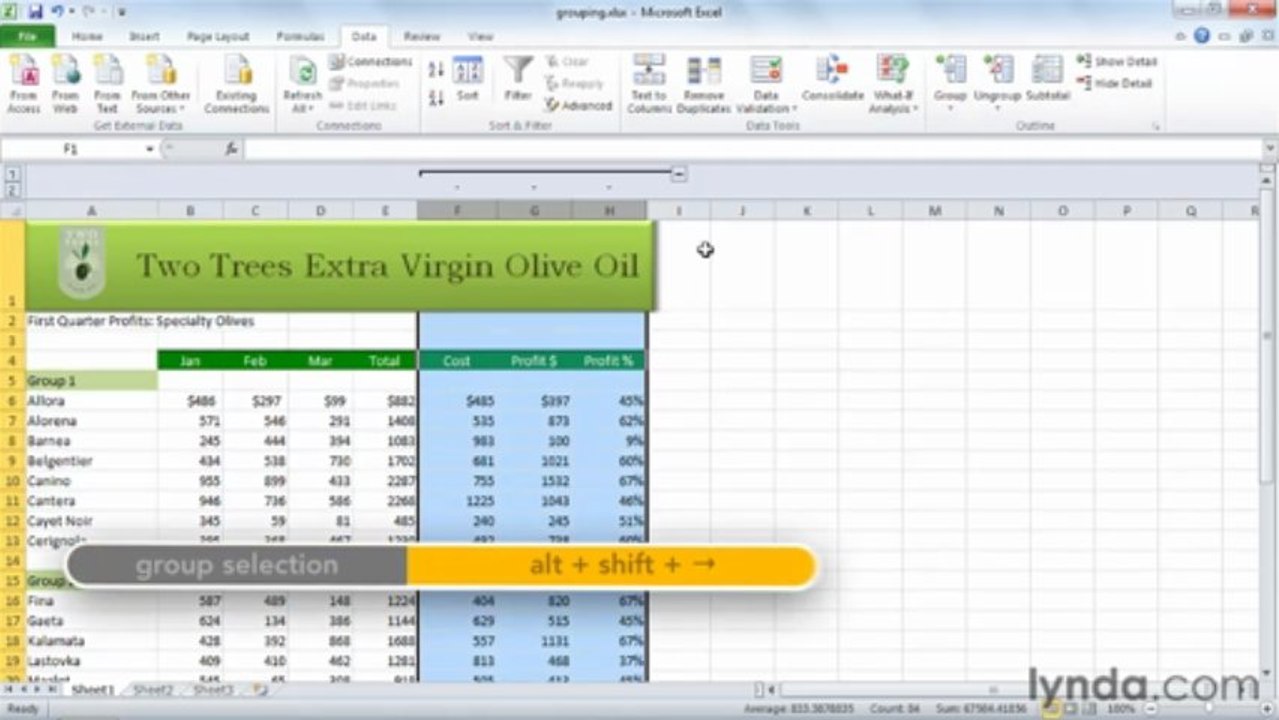Open the File tab
1279x720 pixels.
pyautogui.click(x=28, y=36)
